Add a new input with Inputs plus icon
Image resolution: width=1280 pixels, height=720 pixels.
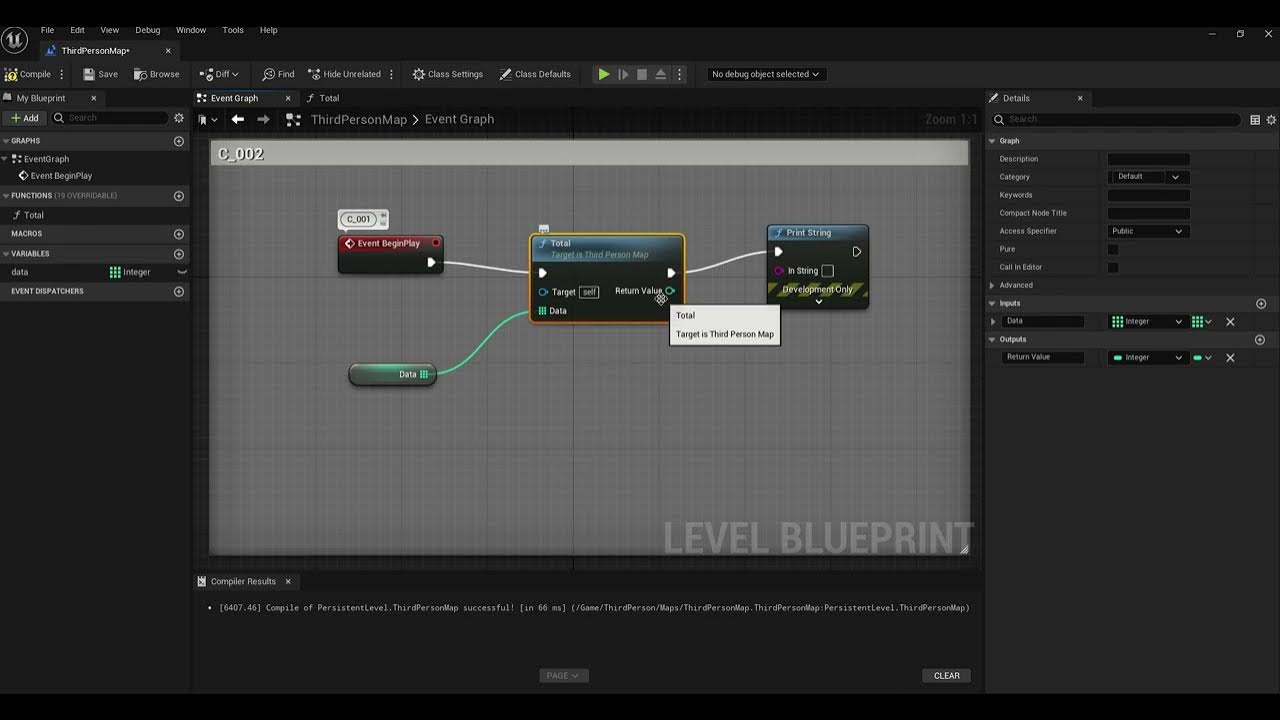pos(1261,303)
